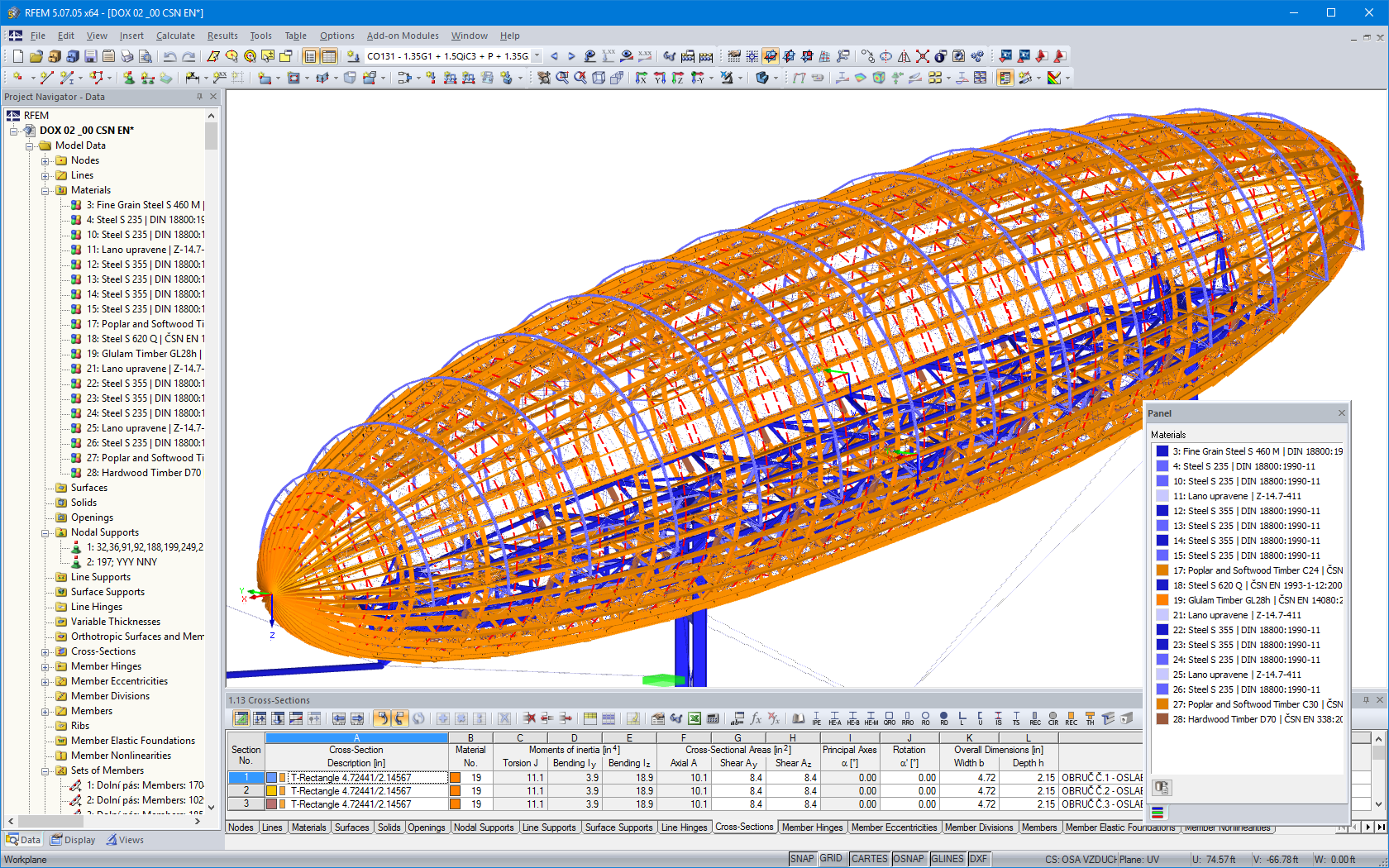The height and width of the screenshot is (868, 1389).
Task: Print the current view
Action: [x=127, y=56]
